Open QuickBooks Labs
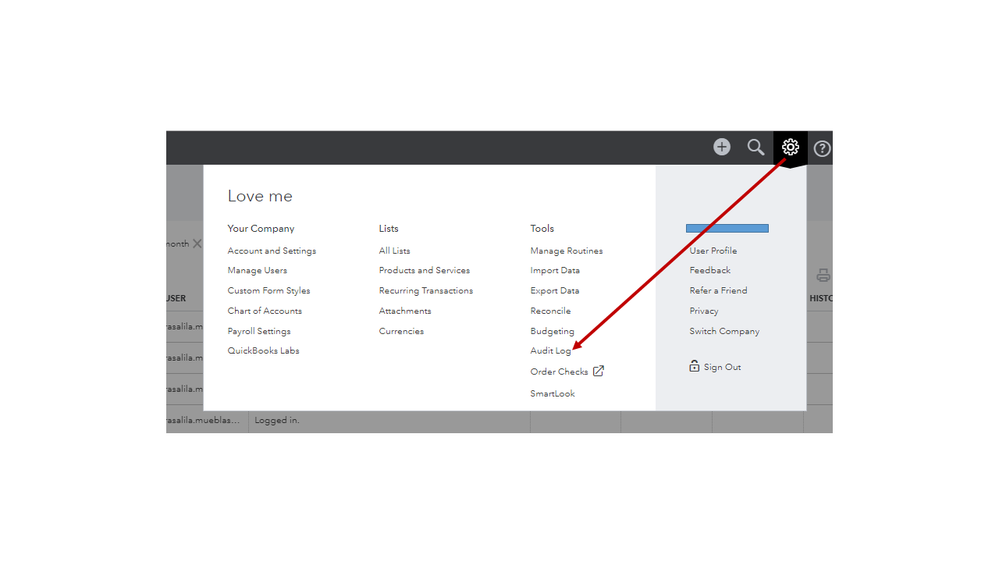This screenshot has height=562, width=999. 263,350
